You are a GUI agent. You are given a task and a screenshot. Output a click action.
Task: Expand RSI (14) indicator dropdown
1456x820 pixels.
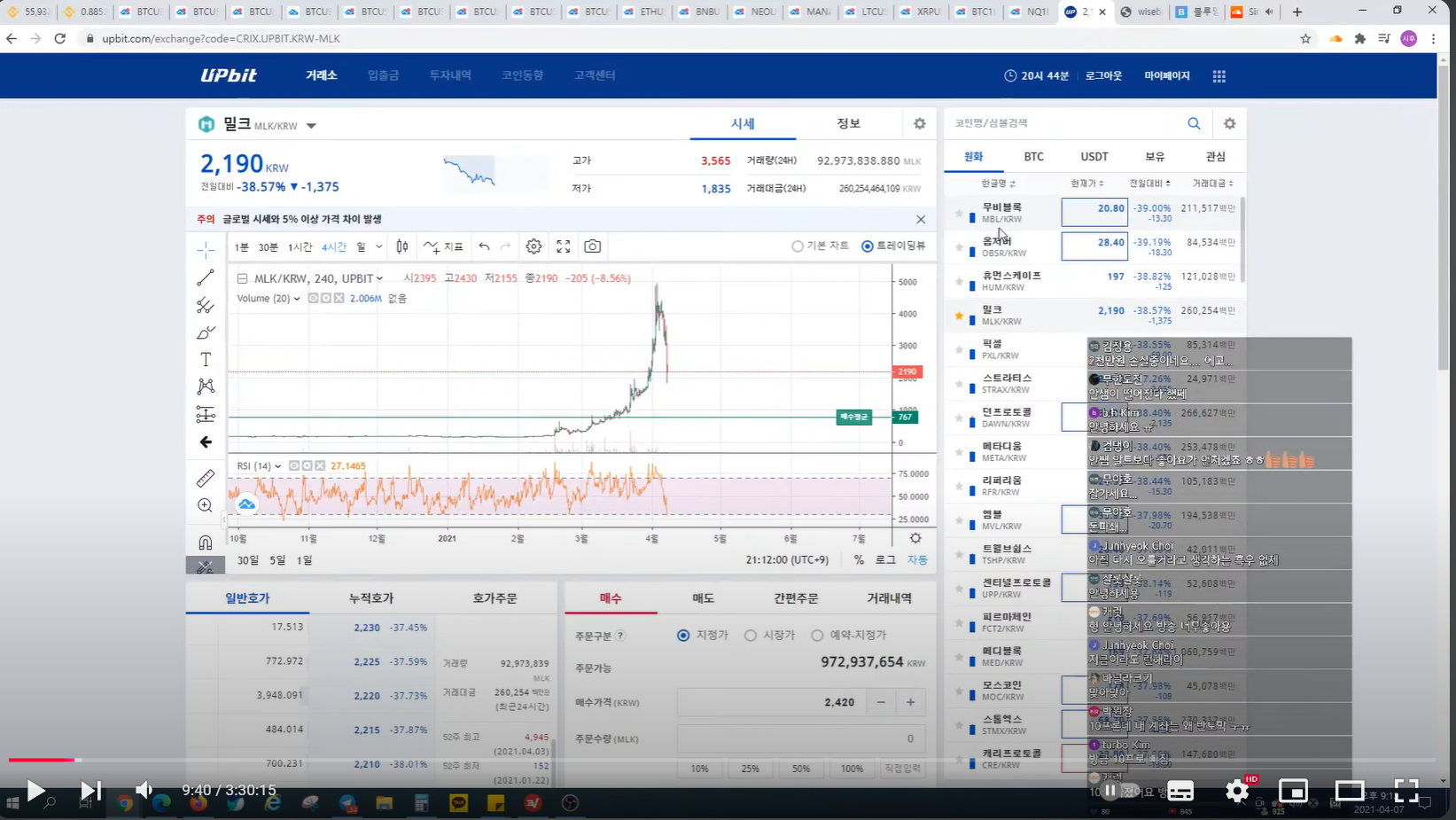pyautogui.click(x=277, y=466)
